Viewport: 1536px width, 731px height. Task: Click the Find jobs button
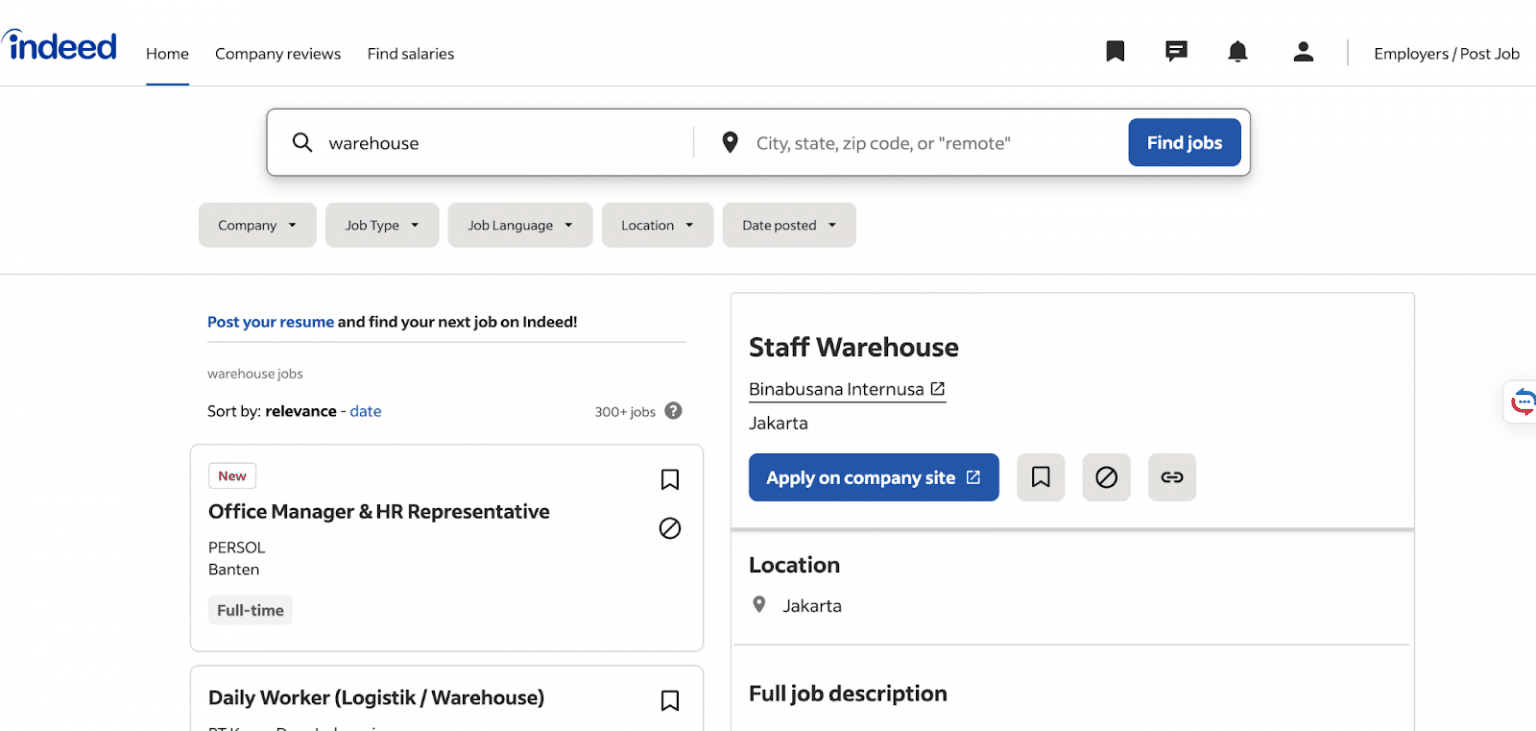[x=1184, y=143]
